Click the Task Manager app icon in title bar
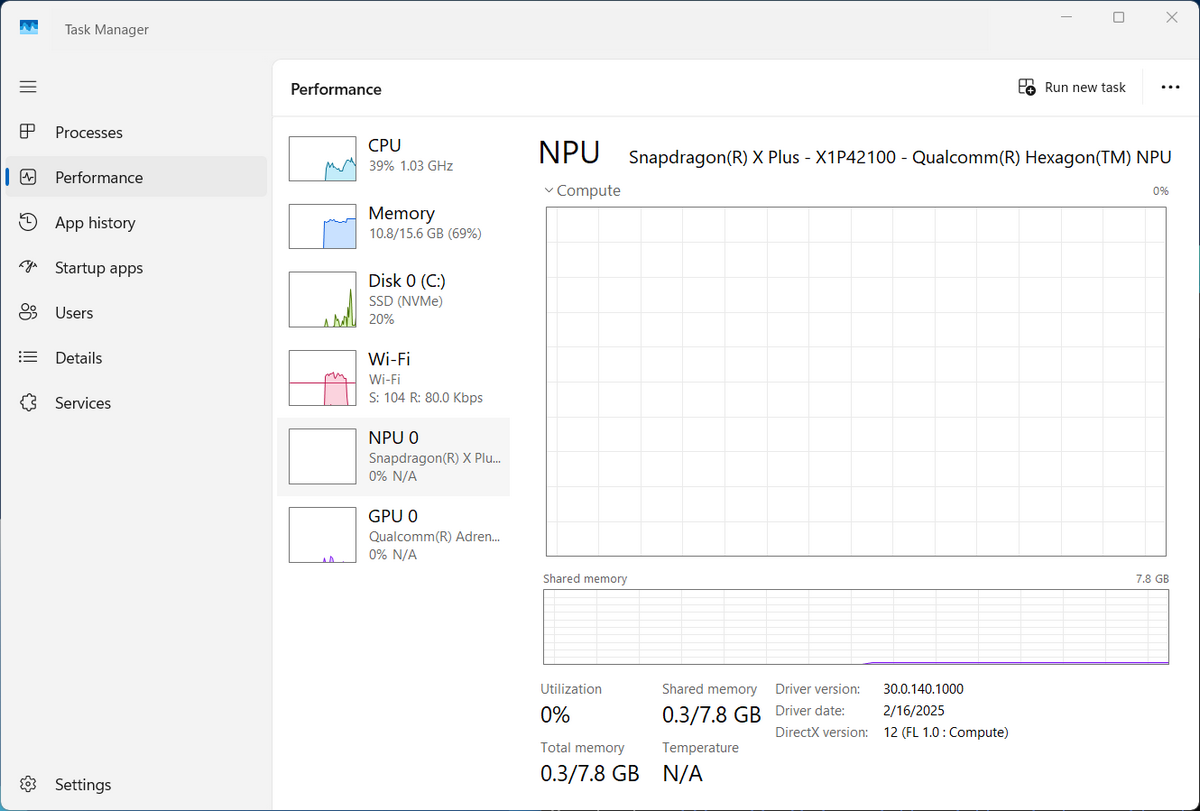The width and height of the screenshot is (1200, 811). coord(29,29)
